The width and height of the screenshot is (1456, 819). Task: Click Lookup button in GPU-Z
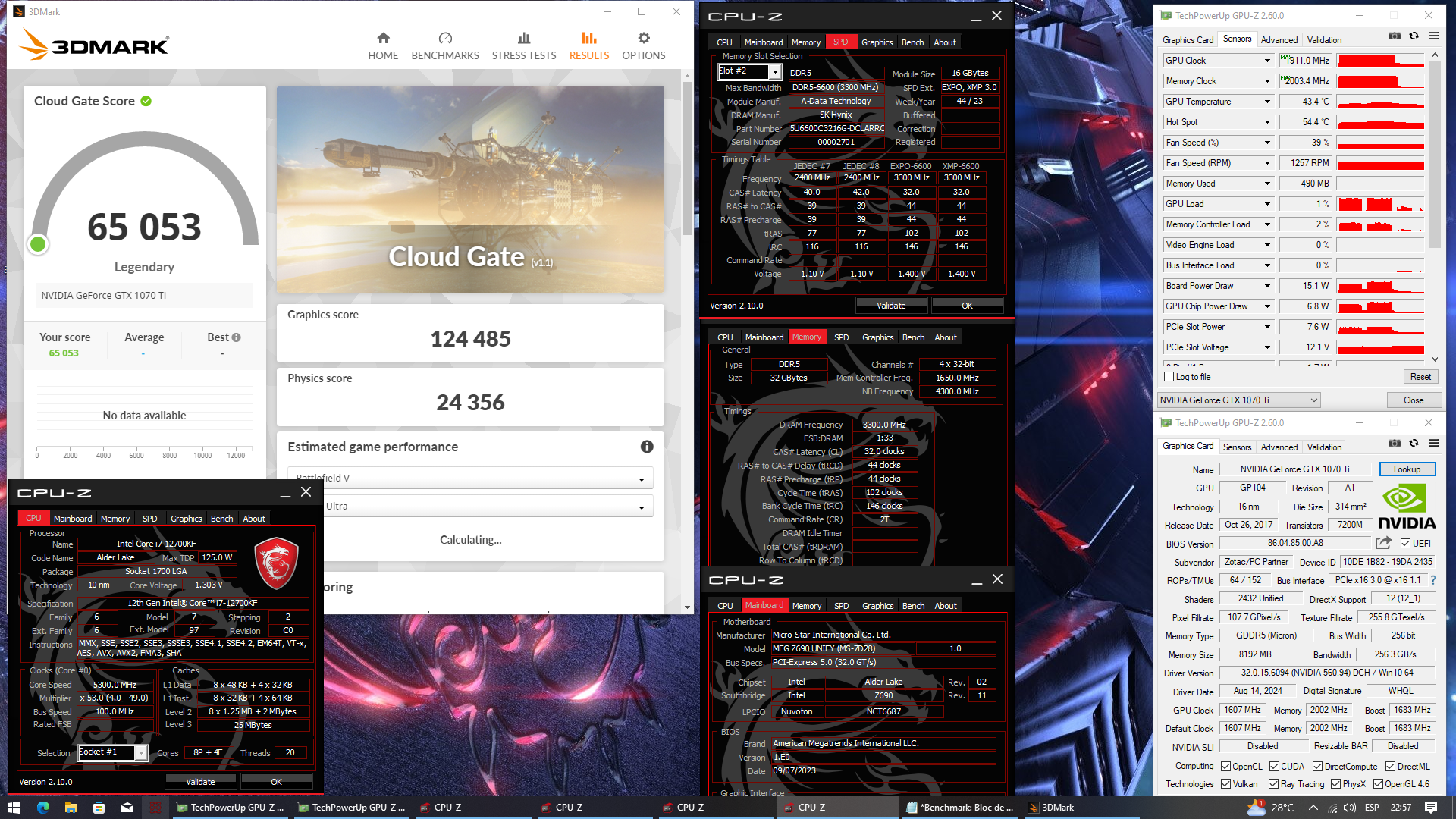[1407, 469]
